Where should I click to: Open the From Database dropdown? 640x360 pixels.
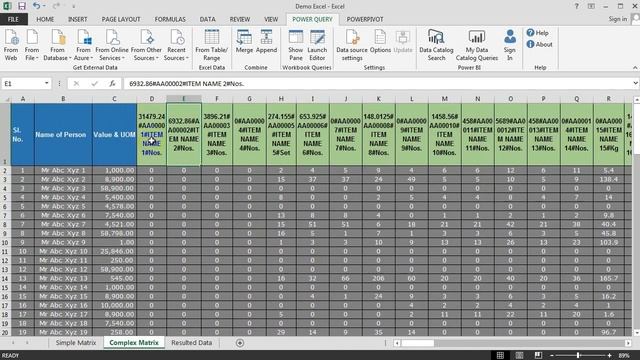tap(57, 45)
